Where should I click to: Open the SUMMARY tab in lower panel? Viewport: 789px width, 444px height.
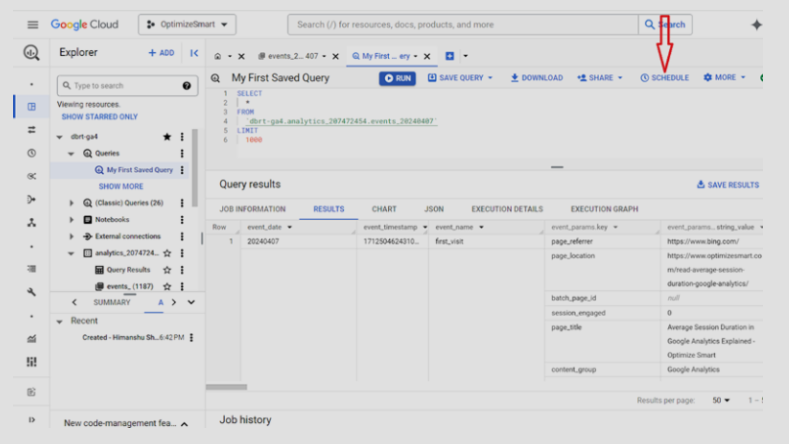coord(112,303)
